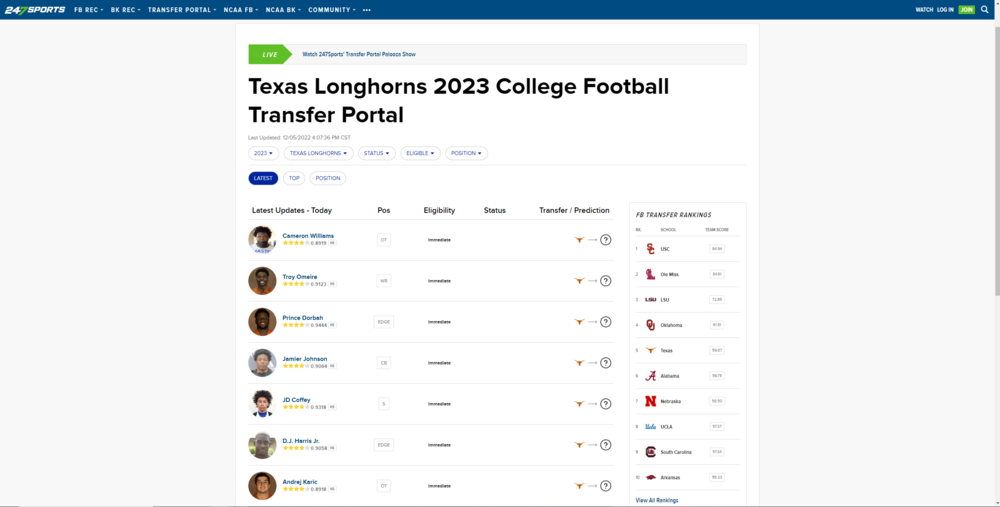Image resolution: width=1000 pixels, height=507 pixels.
Task: Open the three-dots more menu in navbar
Action: tap(367, 9)
